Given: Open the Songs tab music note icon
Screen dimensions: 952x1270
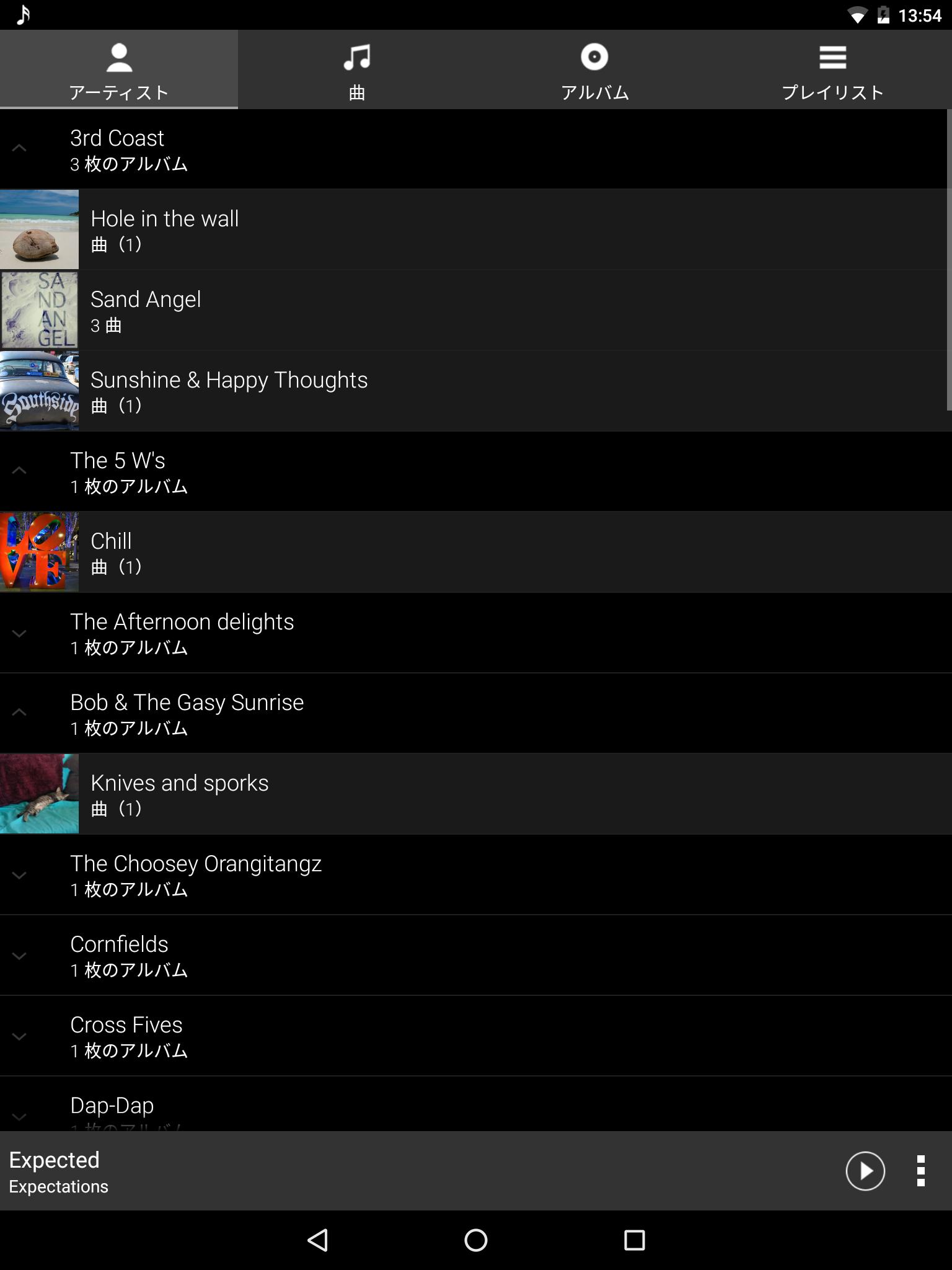Looking at the screenshot, I should point(357,57).
